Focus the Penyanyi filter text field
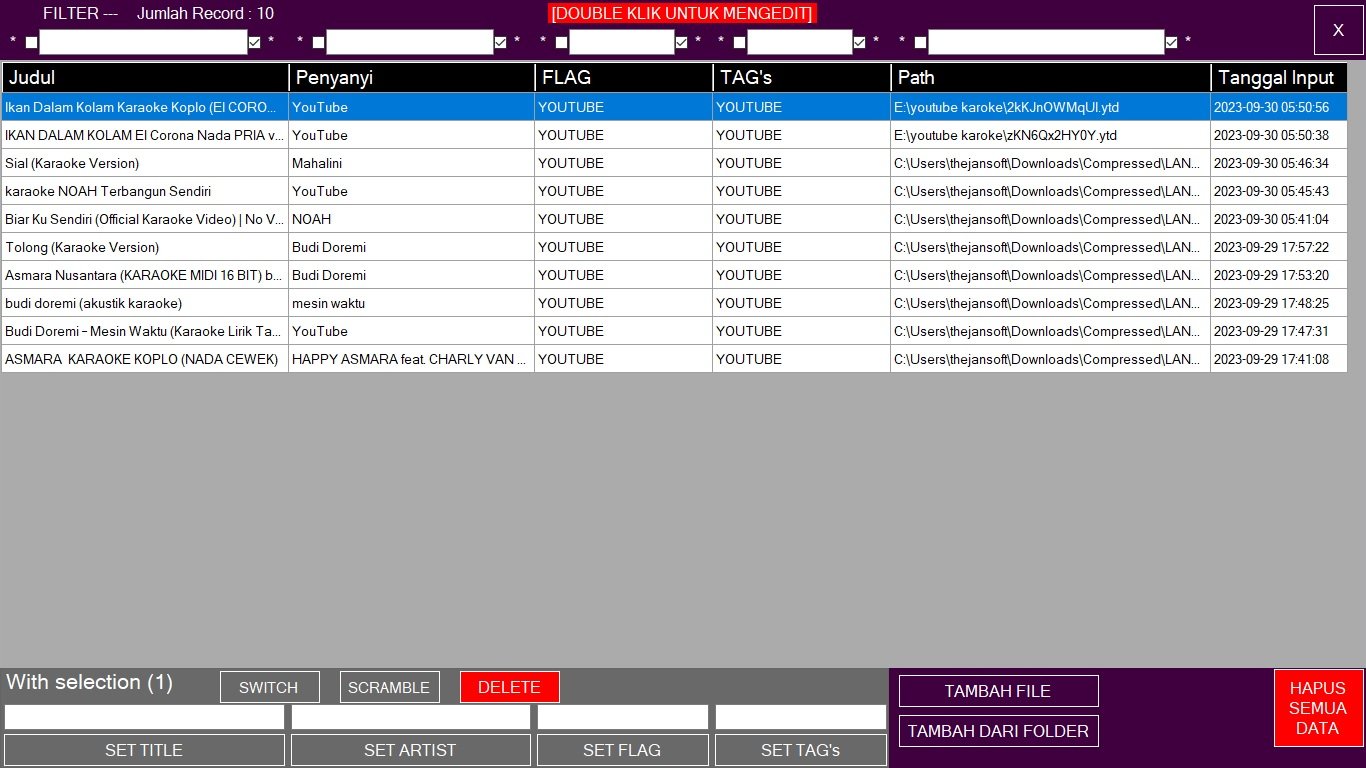This screenshot has width=1366, height=768. coord(410,42)
